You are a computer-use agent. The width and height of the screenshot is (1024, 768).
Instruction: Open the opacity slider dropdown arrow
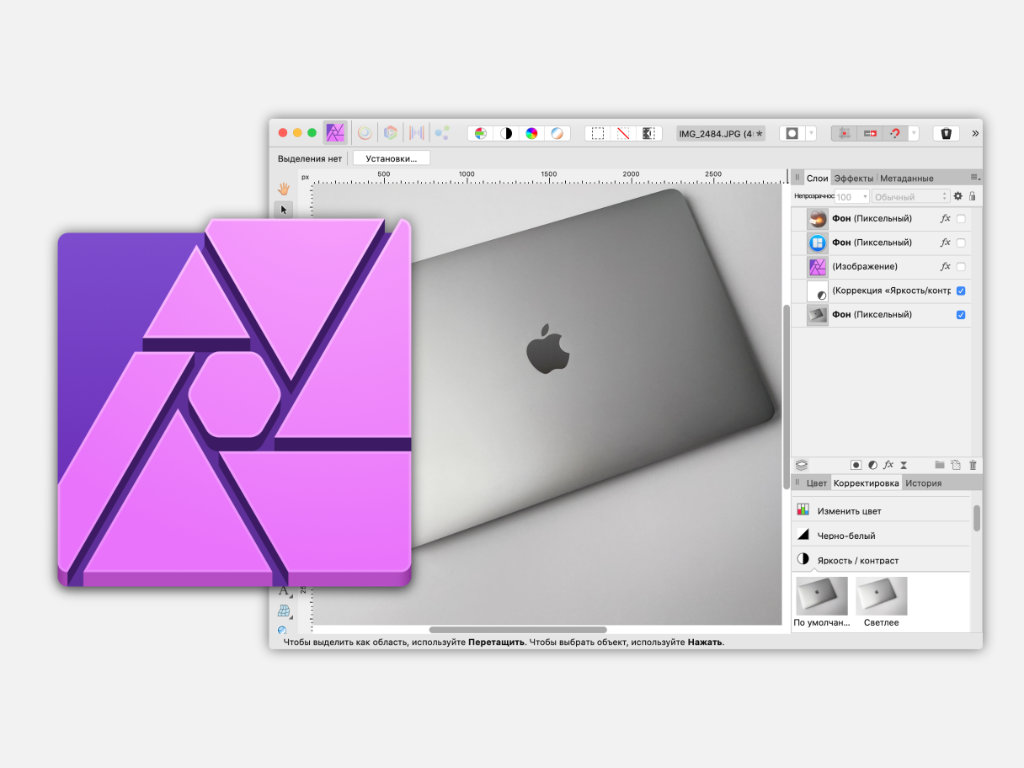(x=865, y=197)
